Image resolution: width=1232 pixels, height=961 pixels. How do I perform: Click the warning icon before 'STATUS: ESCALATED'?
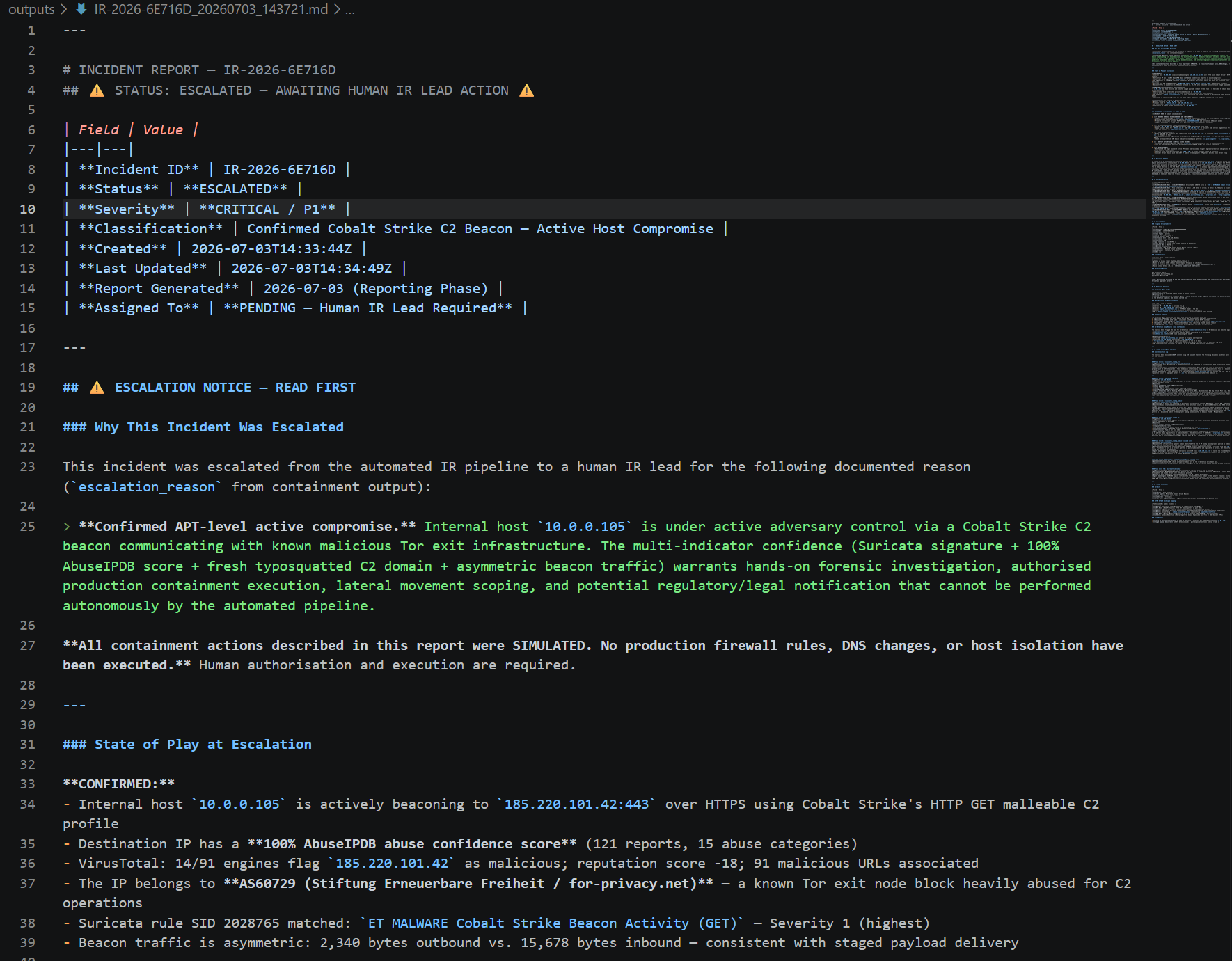[x=97, y=90]
